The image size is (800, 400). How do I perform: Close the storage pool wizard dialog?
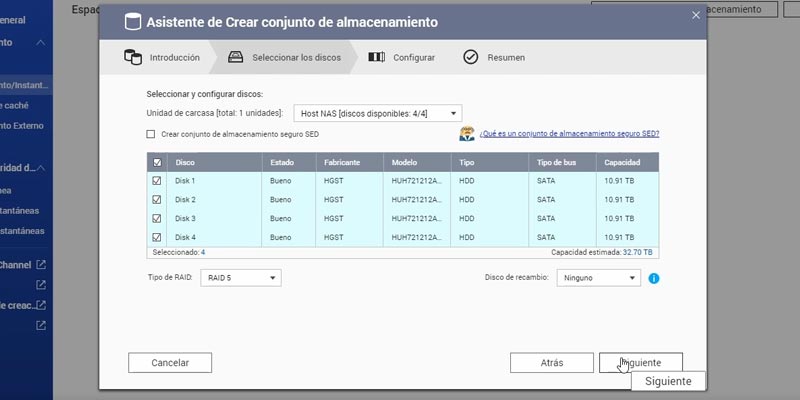coord(696,15)
